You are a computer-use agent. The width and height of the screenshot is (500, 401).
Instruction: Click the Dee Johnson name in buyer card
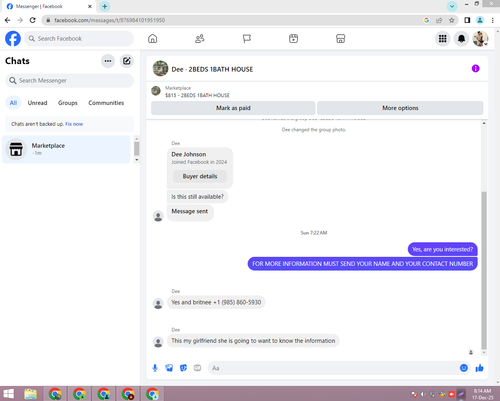tap(189, 154)
